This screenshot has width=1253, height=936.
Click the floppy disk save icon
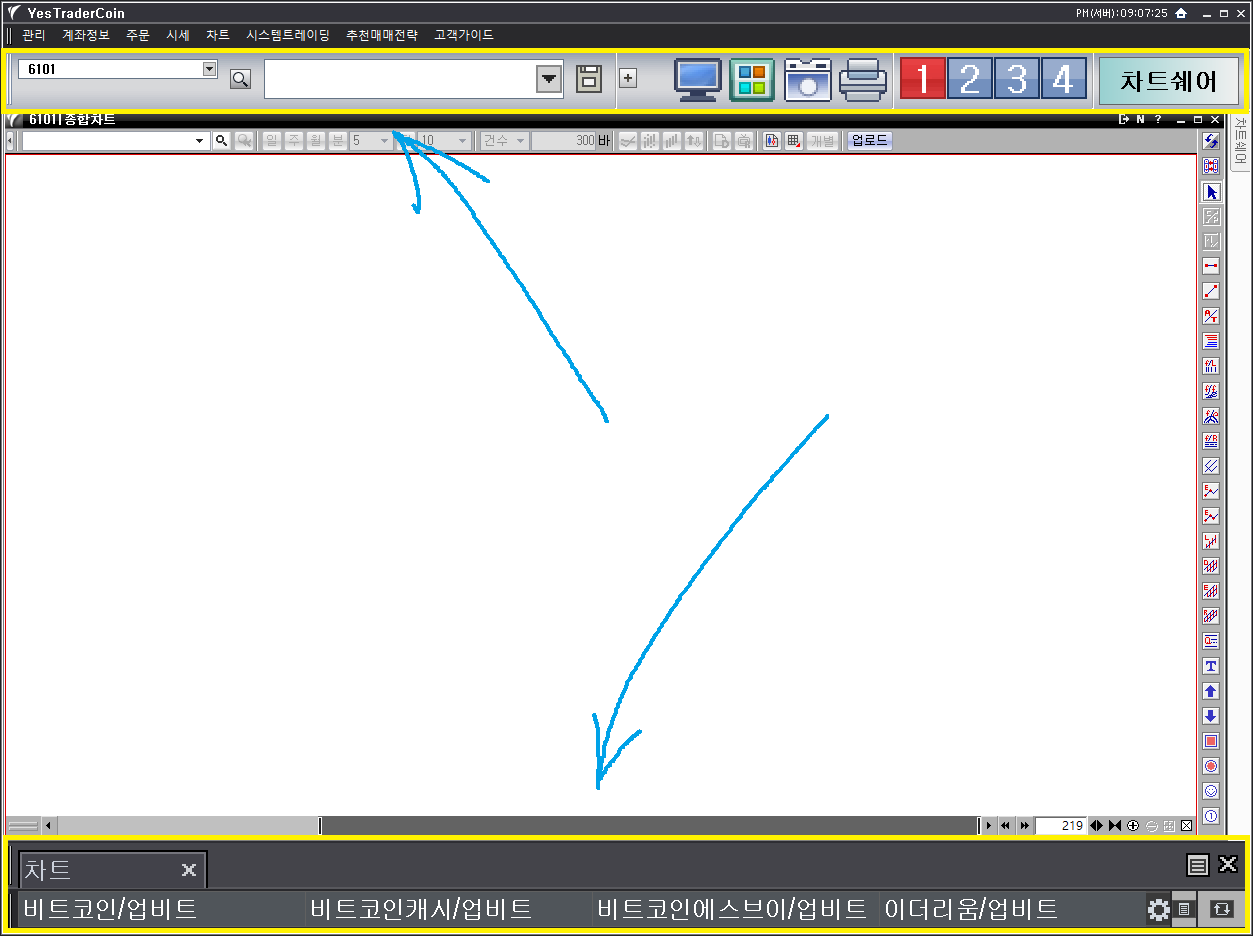[589, 78]
